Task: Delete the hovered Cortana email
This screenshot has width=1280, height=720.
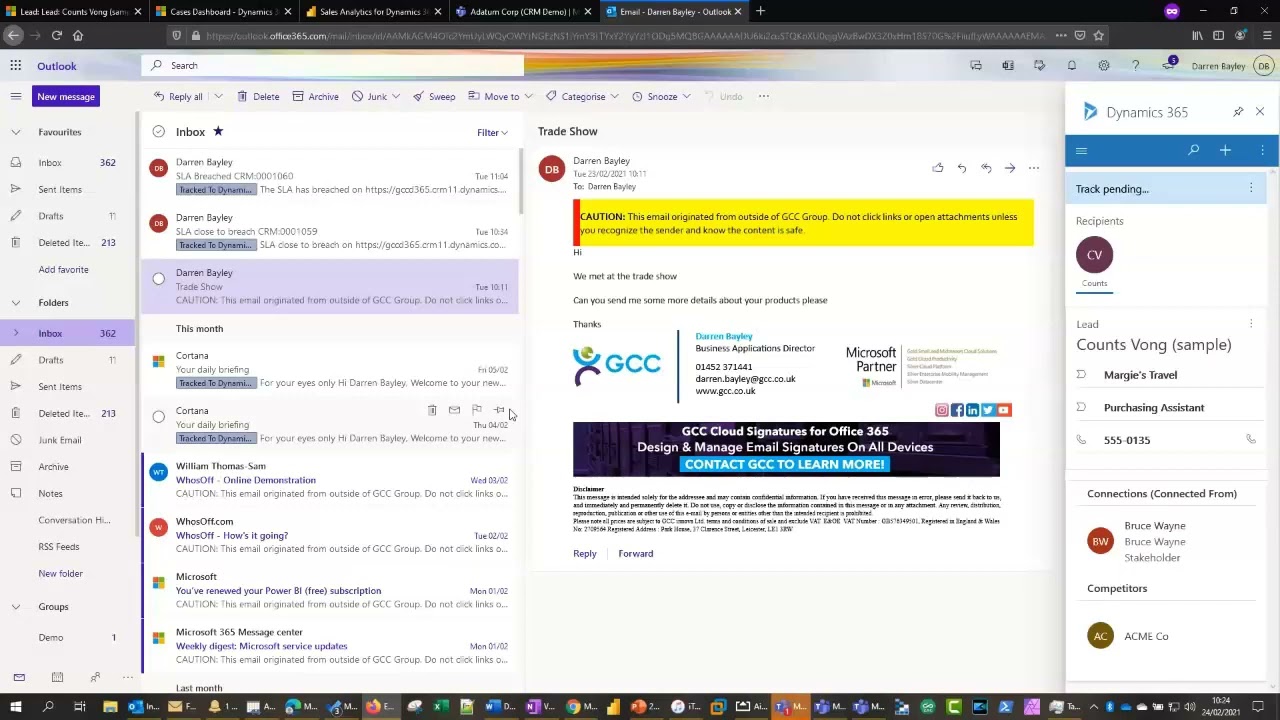Action: (x=432, y=410)
